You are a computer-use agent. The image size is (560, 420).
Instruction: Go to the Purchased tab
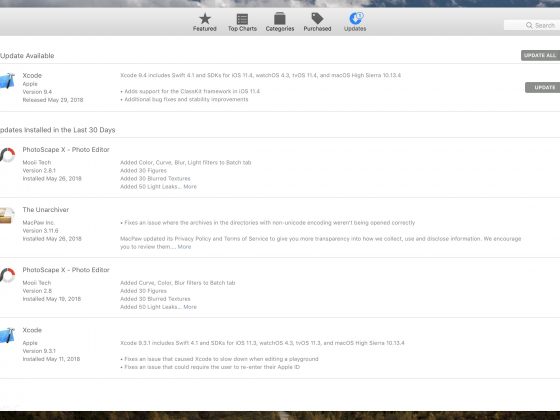point(317,22)
